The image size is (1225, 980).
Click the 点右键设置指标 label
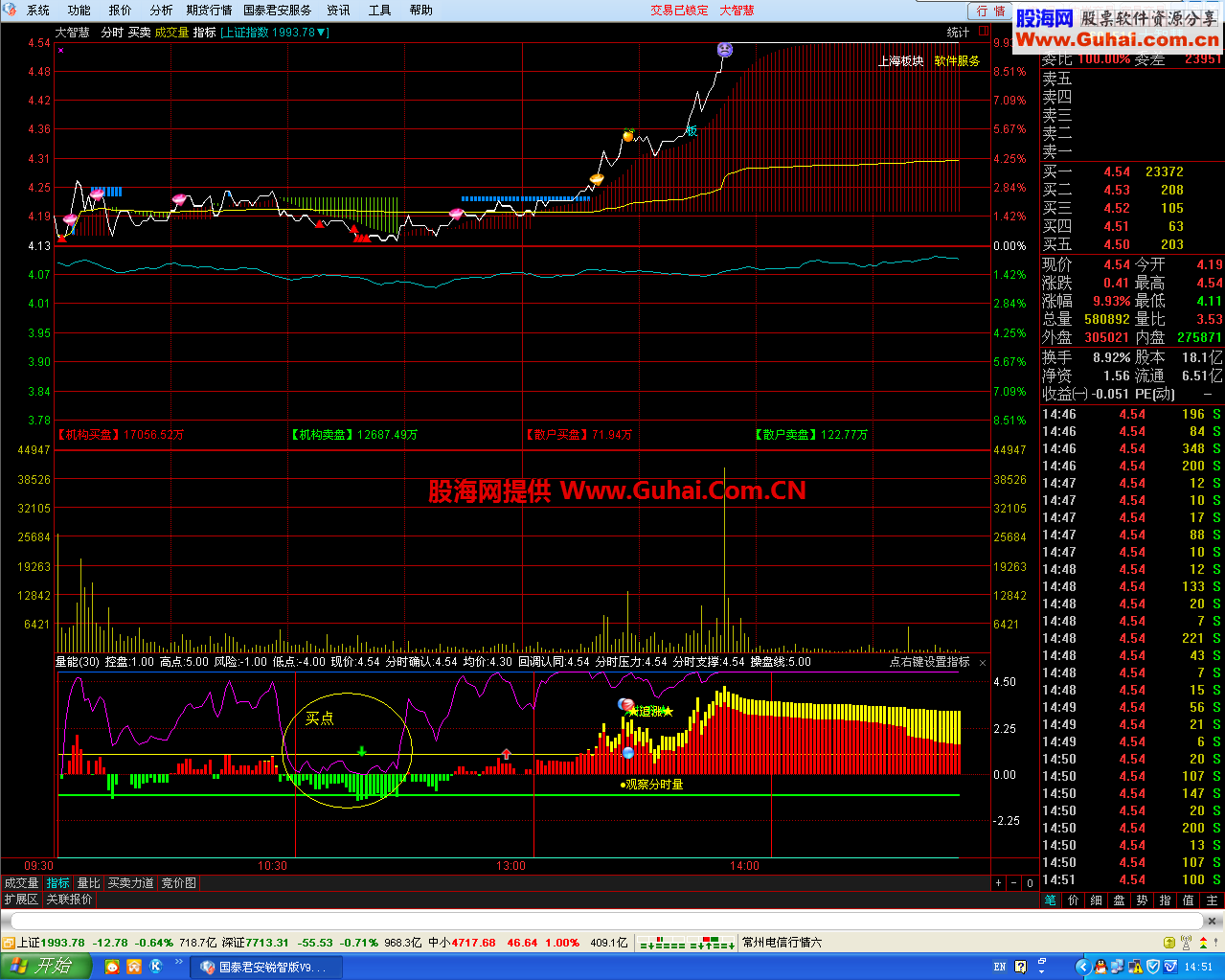pos(930,662)
